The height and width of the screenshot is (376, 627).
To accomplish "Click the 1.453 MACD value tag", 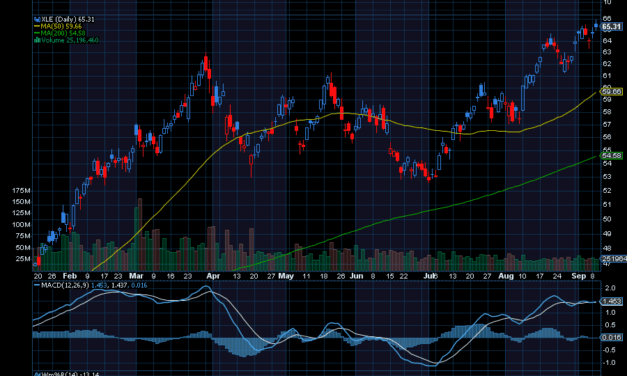I will [x=612, y=301].
